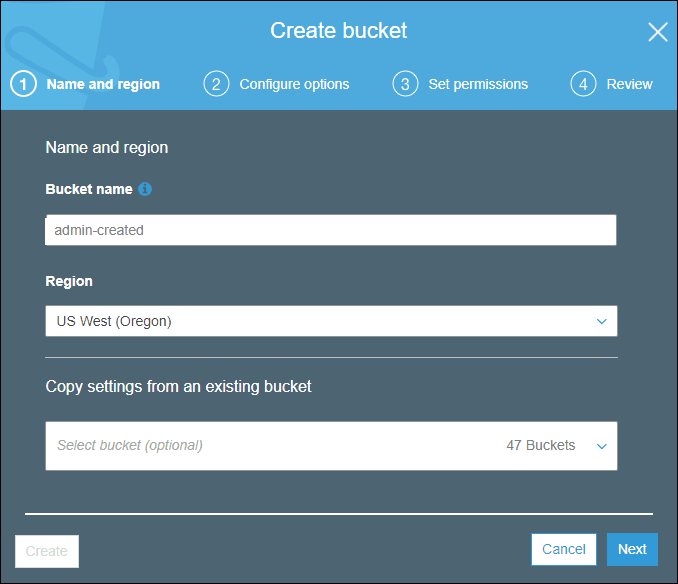Screen dimensions: 678x584
Task: Click the 'Copy settings from an existing bucket' heading
Action: pyautogui.click(x=179, y=386)
